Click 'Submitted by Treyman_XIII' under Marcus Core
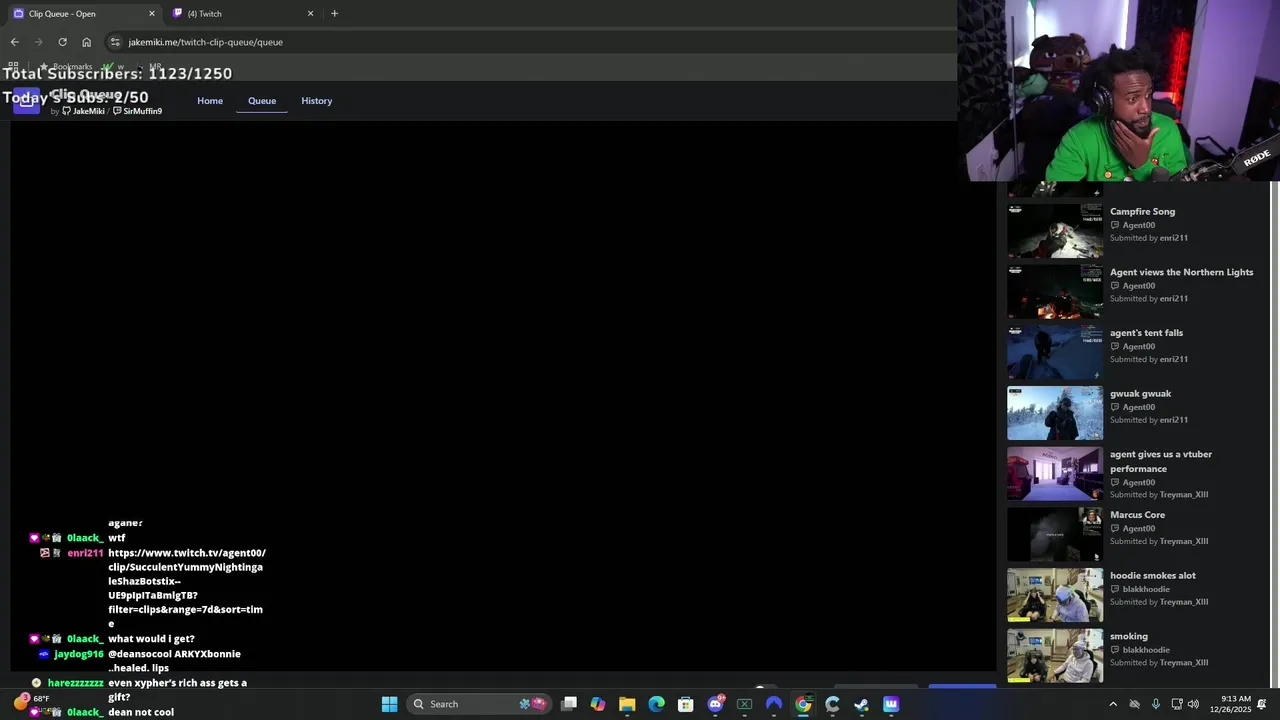The width and height of the screenshot is (1280, 720). pos(1159,541)
